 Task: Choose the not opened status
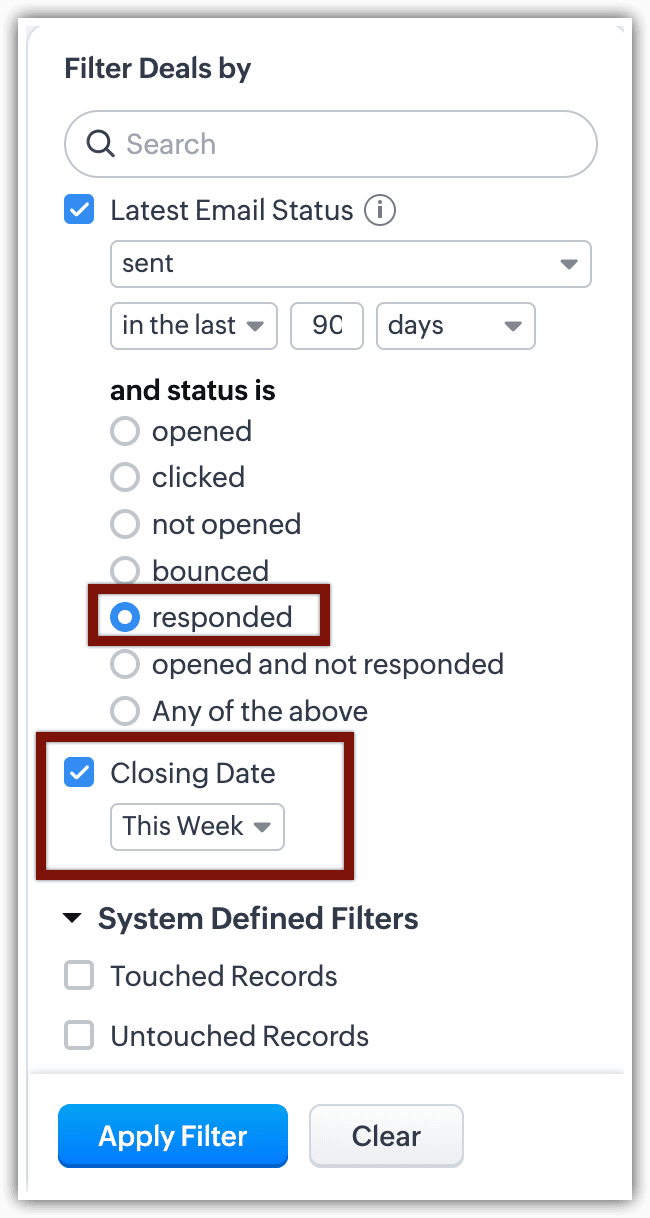125,524
